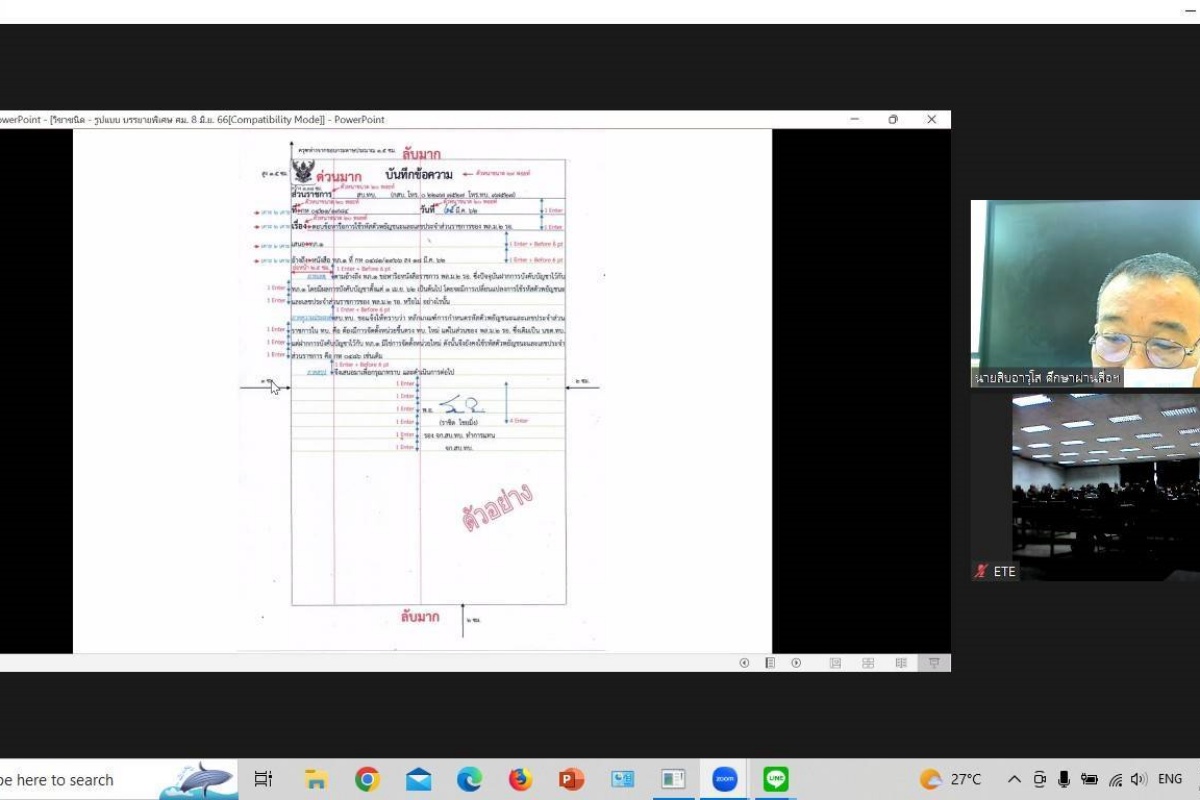Switch PowerPoint to Reading view
Image resolution: width=1200 pixels, height=800 pixels.
click(x=901, y=663)
